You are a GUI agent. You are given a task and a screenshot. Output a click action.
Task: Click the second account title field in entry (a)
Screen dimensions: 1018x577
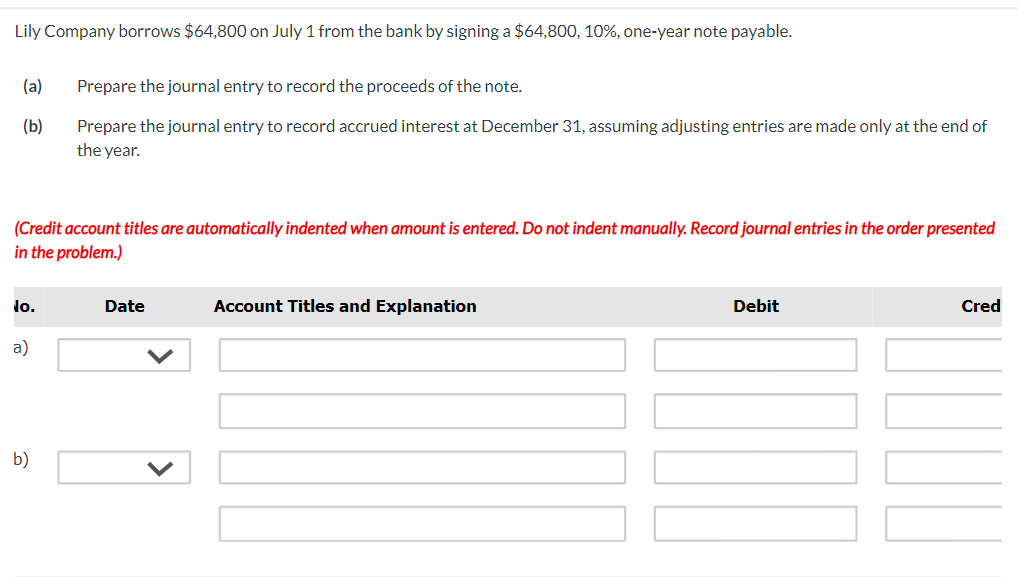[422, 411]
